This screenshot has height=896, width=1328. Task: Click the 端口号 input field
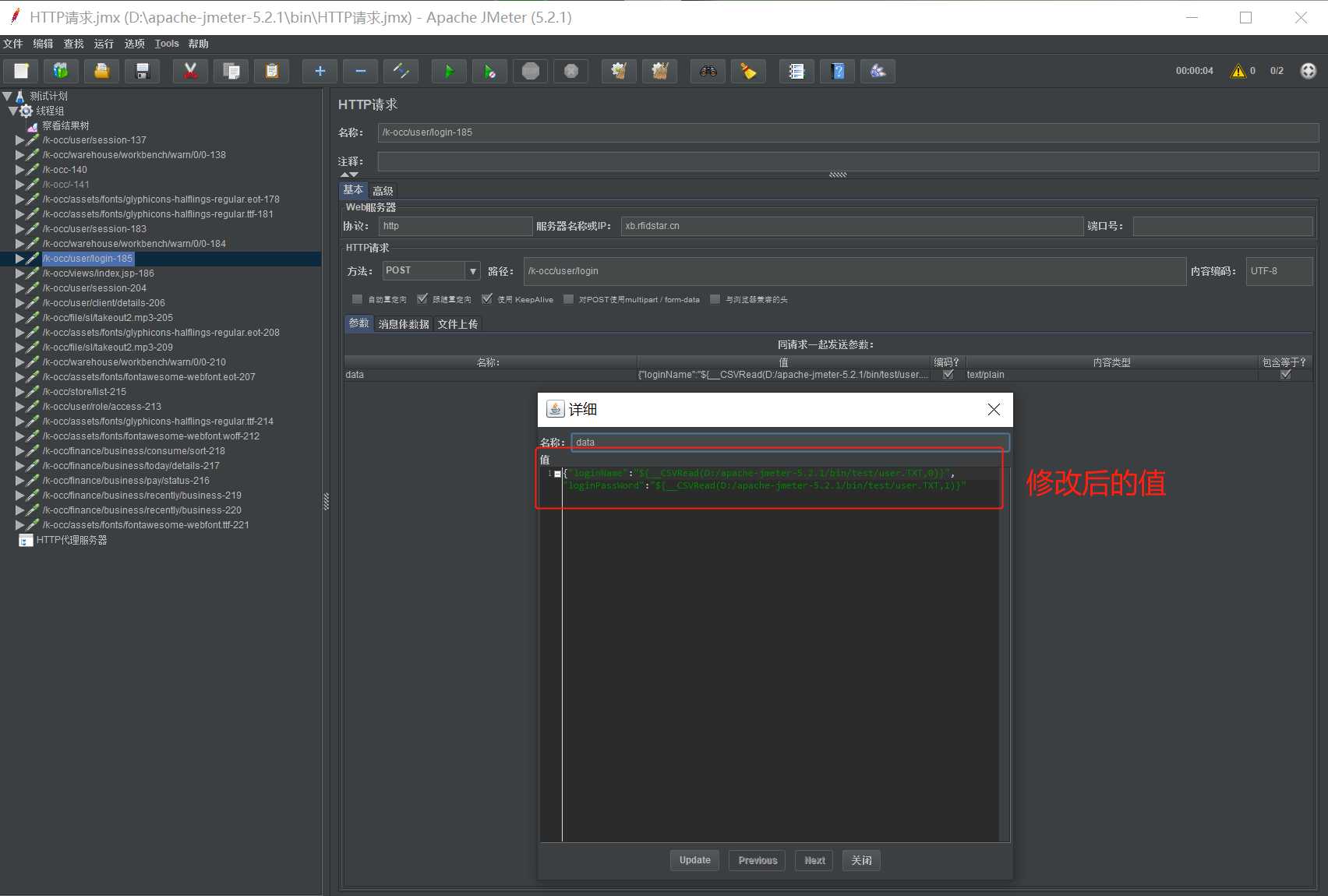click(x=1223, y=226)
